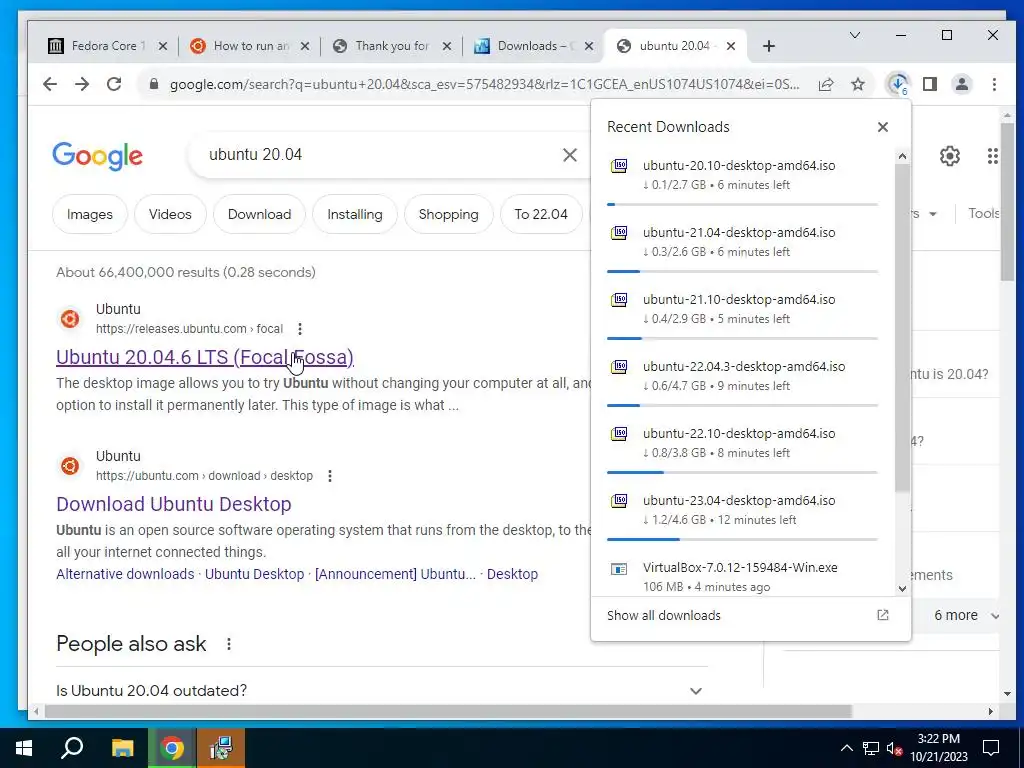1024x768 pixels.
Task: Open Ubuntu 20.04.6 LTS (Focal Fossa) link
Action: 205,357
